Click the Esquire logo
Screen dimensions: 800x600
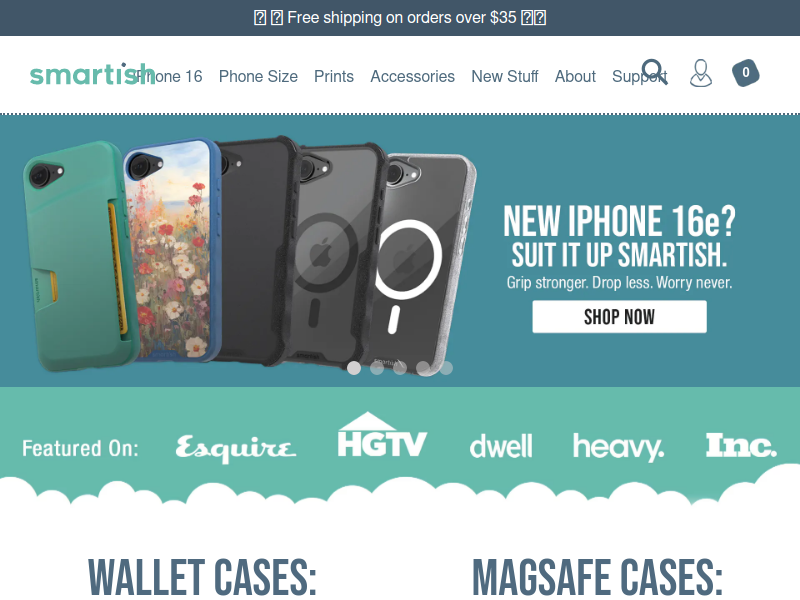click(235, 448)
